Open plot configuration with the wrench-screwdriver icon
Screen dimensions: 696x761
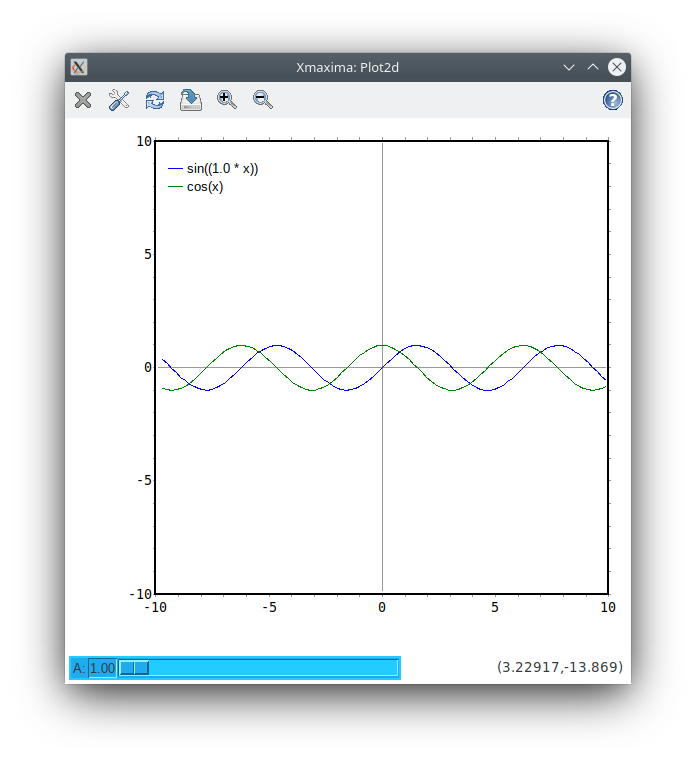[x=119, y=100]
